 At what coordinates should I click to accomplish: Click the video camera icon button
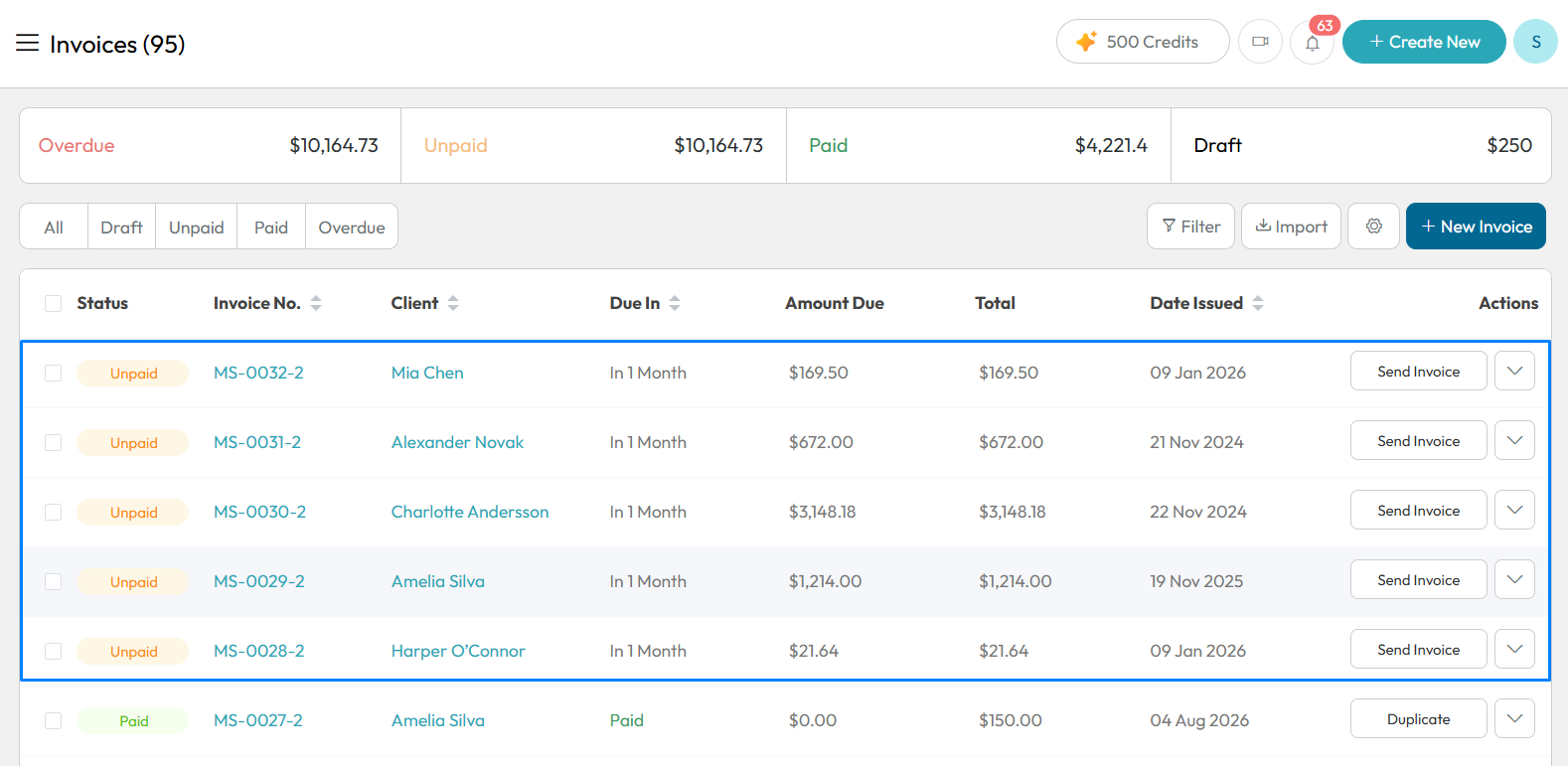click(x=1260, y=42)
